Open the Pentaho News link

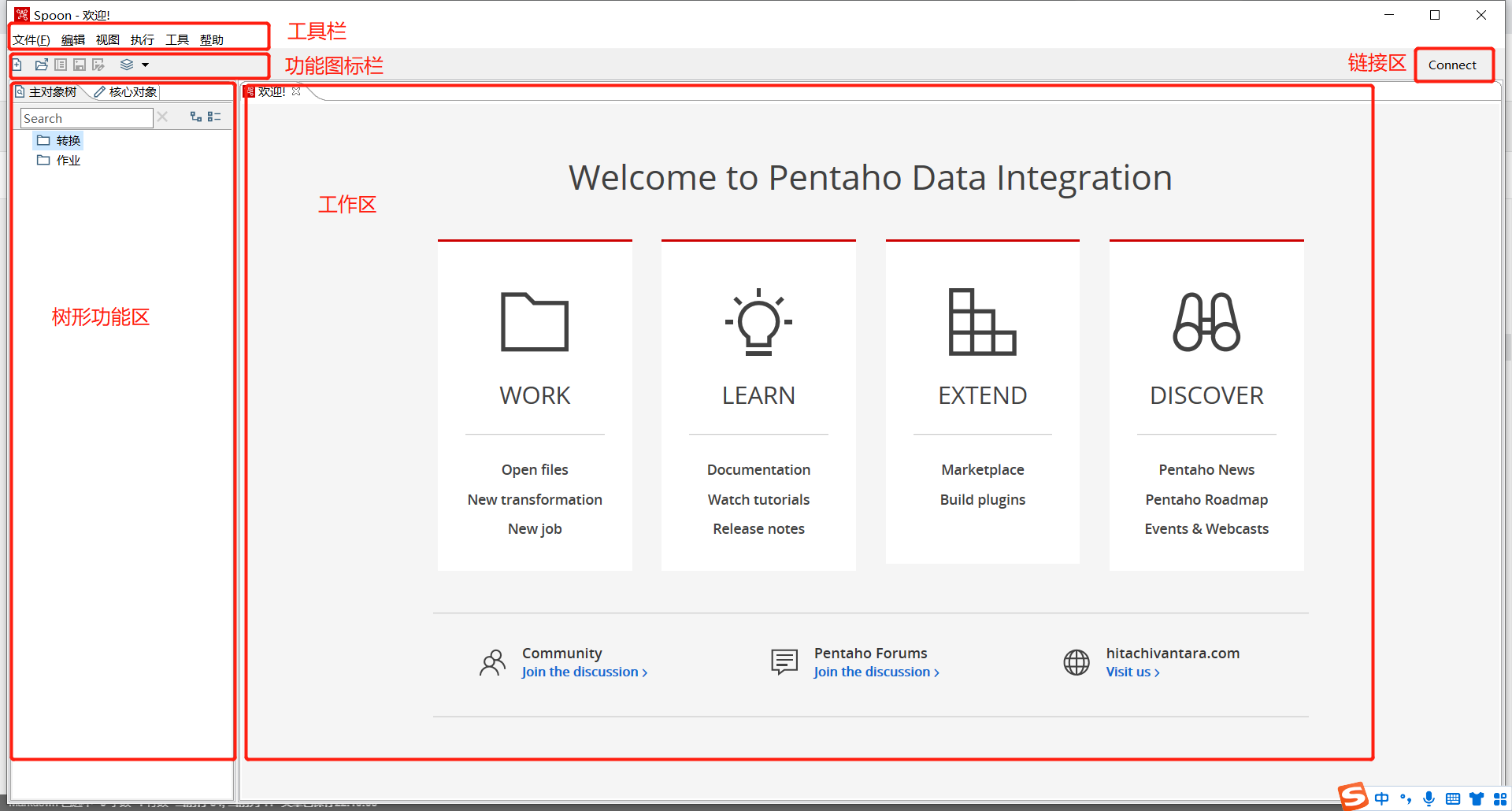pyautogui.click(x=1206, y=470)
